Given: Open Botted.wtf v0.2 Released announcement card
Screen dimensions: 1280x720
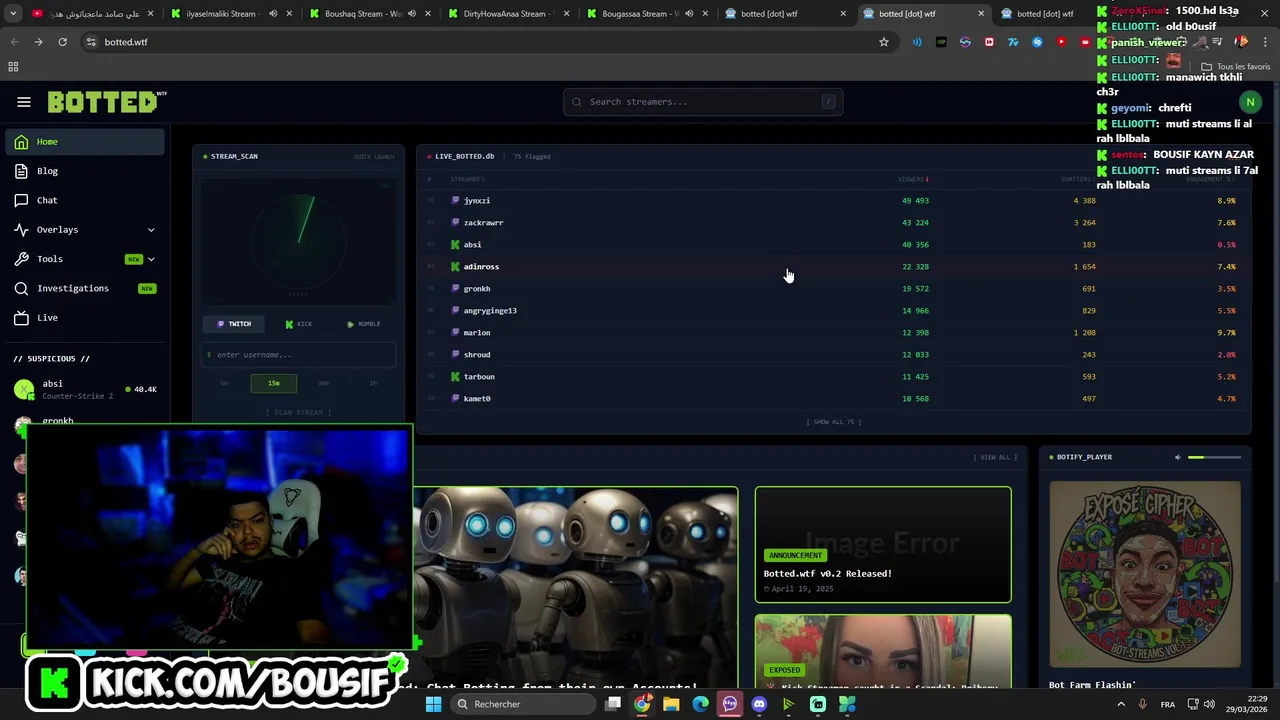Looking at the screenshot, I should click(x=883, y=545).
